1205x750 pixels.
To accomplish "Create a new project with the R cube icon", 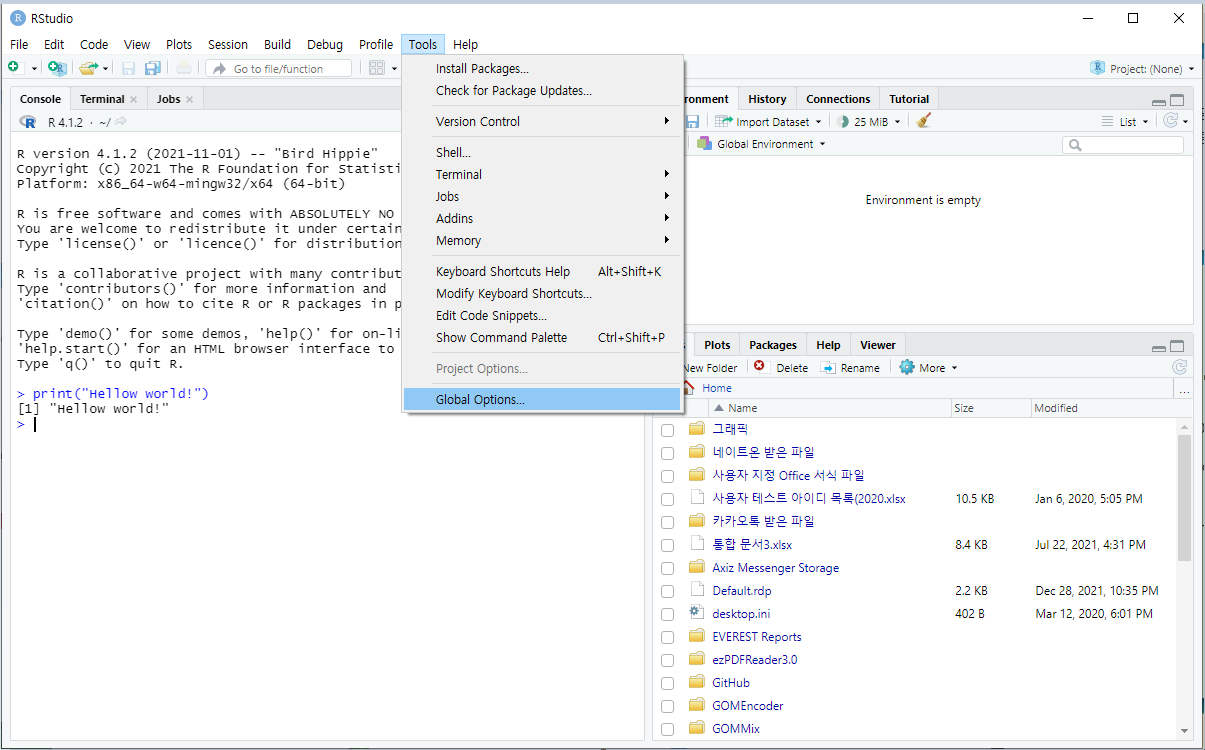I will click(57, 68).
